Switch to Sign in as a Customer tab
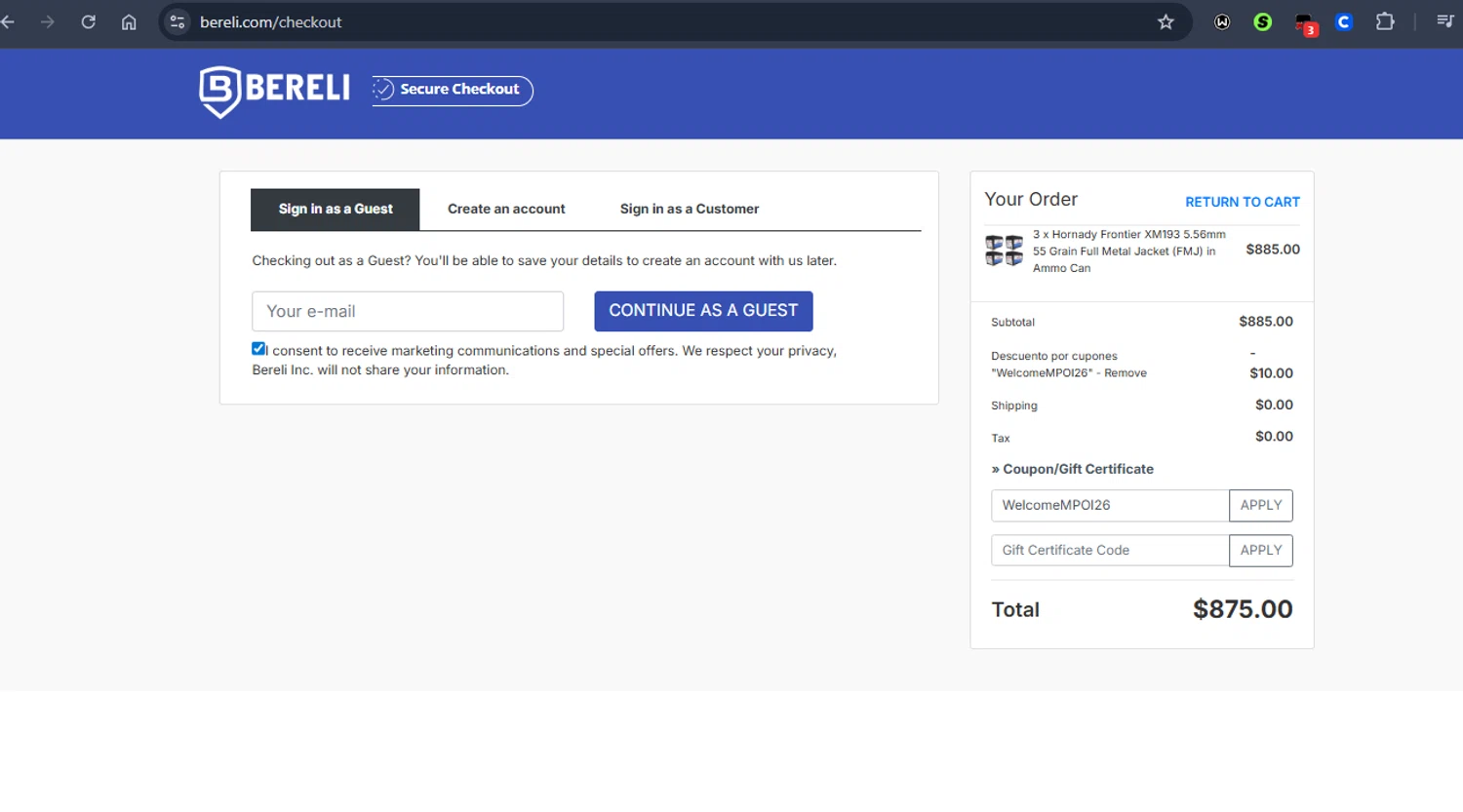 click(x=690, y=209)
